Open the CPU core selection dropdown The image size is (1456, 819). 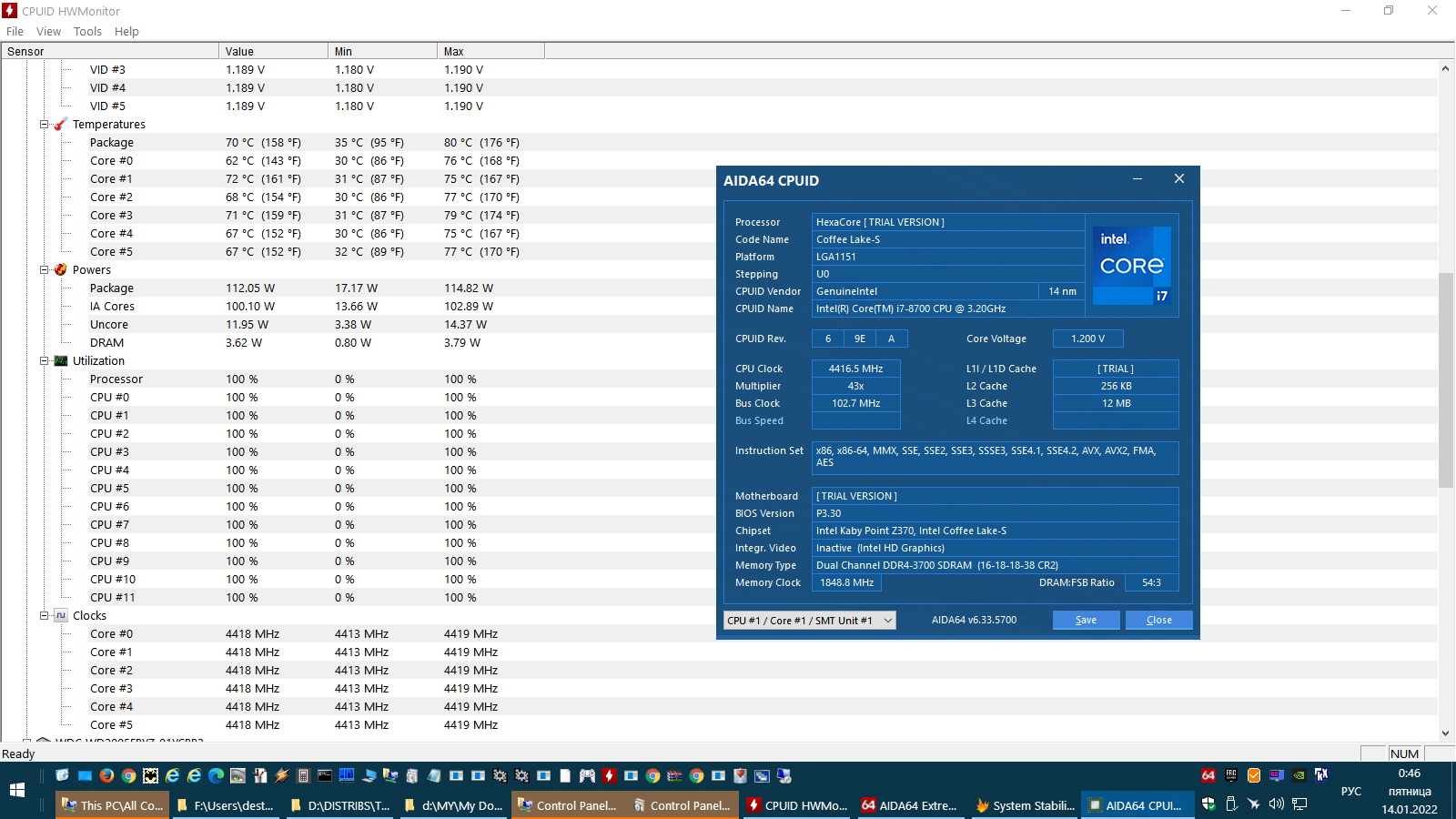coord(810,621)
